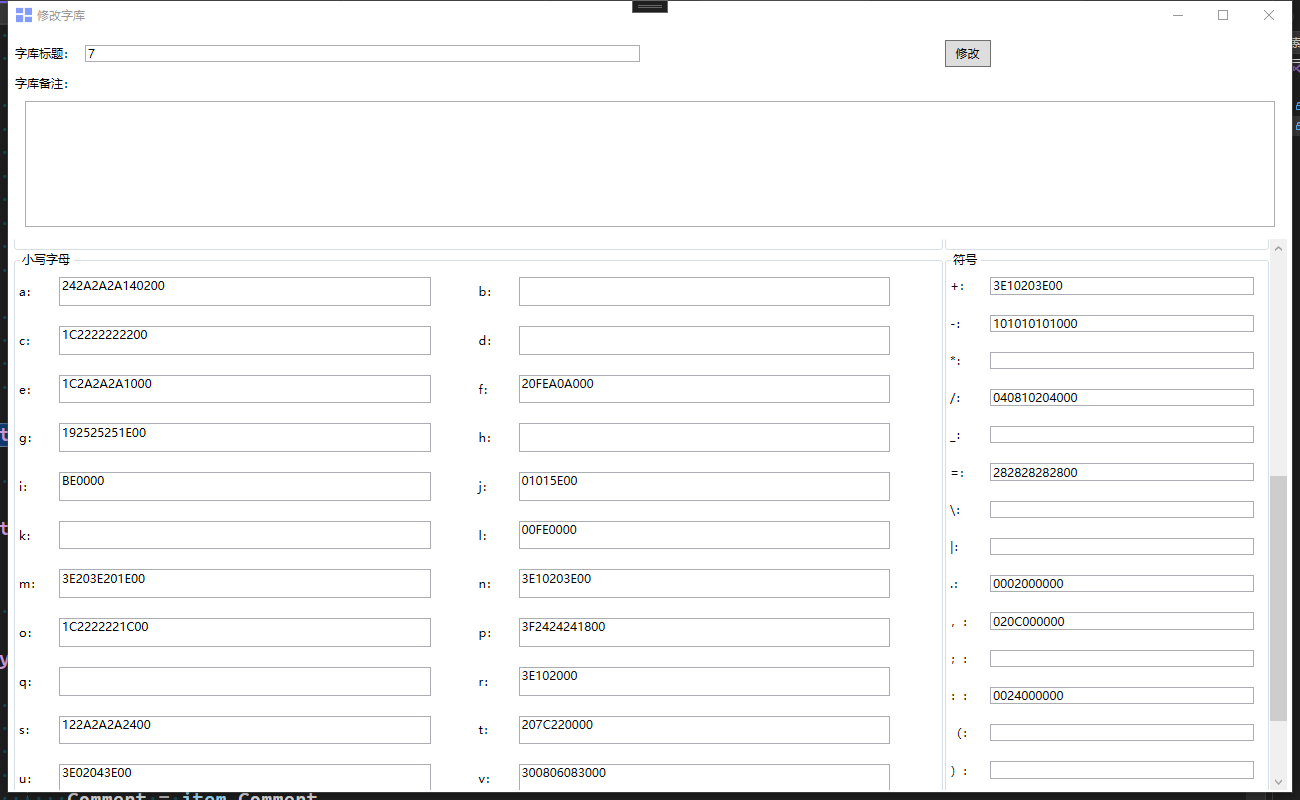Viewport: 1300px width, 800px height.
Task: Click the comma symbol field with 020C000000
Action: (x=1122, y=621)
